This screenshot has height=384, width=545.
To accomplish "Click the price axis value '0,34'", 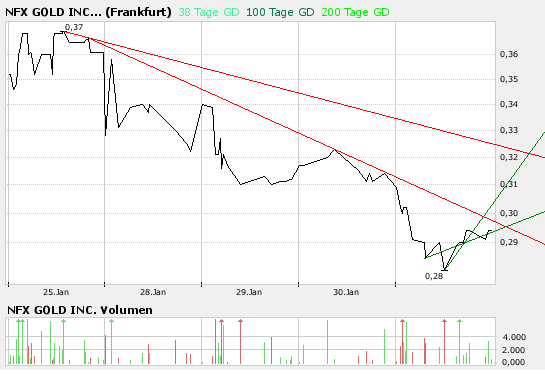I will [509, 104].
